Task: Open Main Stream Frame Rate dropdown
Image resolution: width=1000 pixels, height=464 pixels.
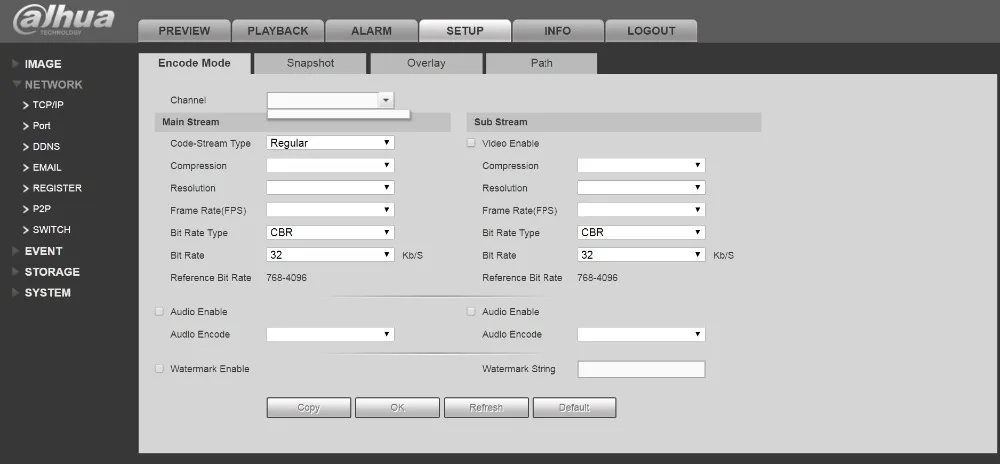Action: coord(330,210)
